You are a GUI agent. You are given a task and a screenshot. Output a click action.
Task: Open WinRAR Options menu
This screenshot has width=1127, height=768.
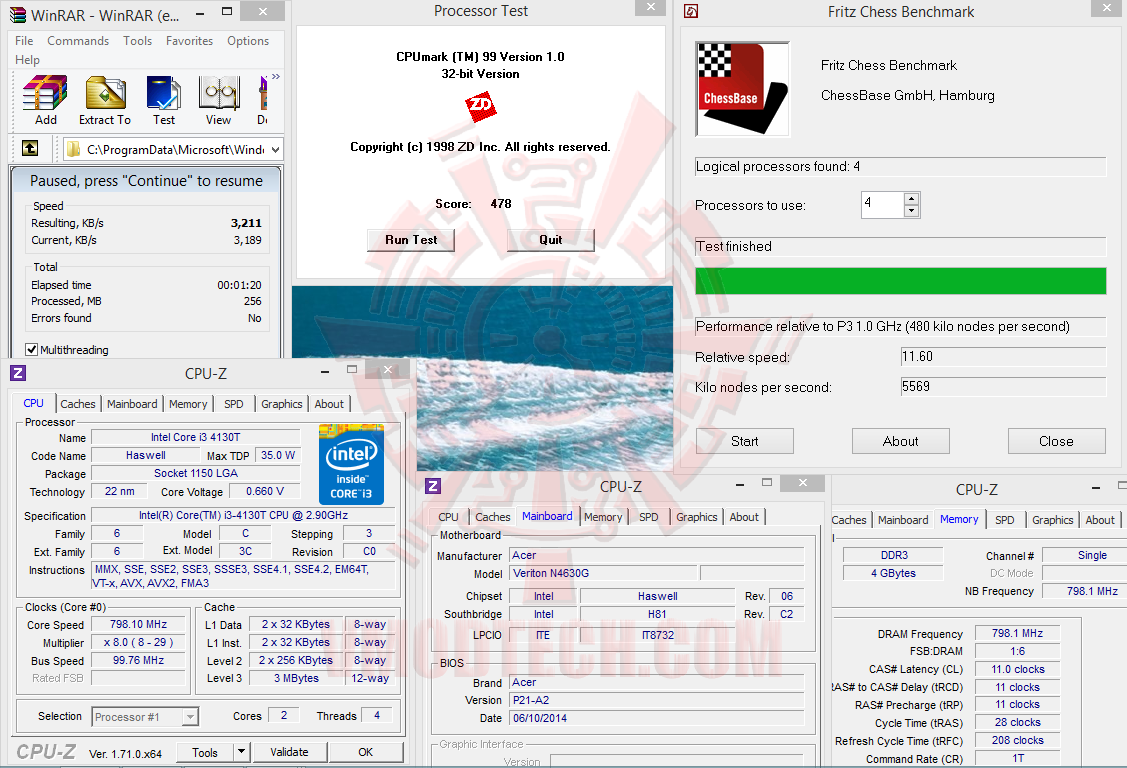pyautogui.click(x=248, y=41)
